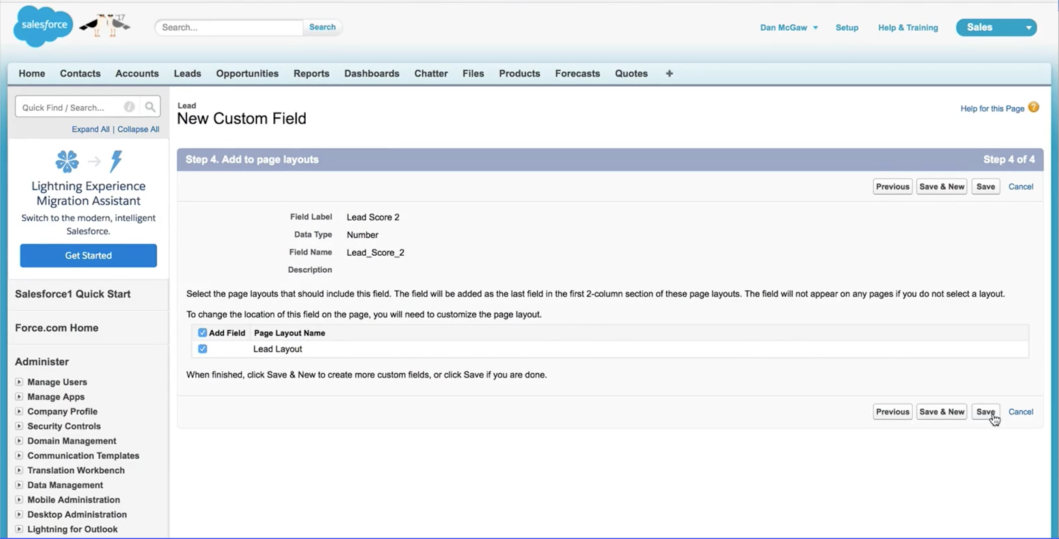Click the Lightning bolt migration icon
The image size is (1059, 539).
(116, 161)
